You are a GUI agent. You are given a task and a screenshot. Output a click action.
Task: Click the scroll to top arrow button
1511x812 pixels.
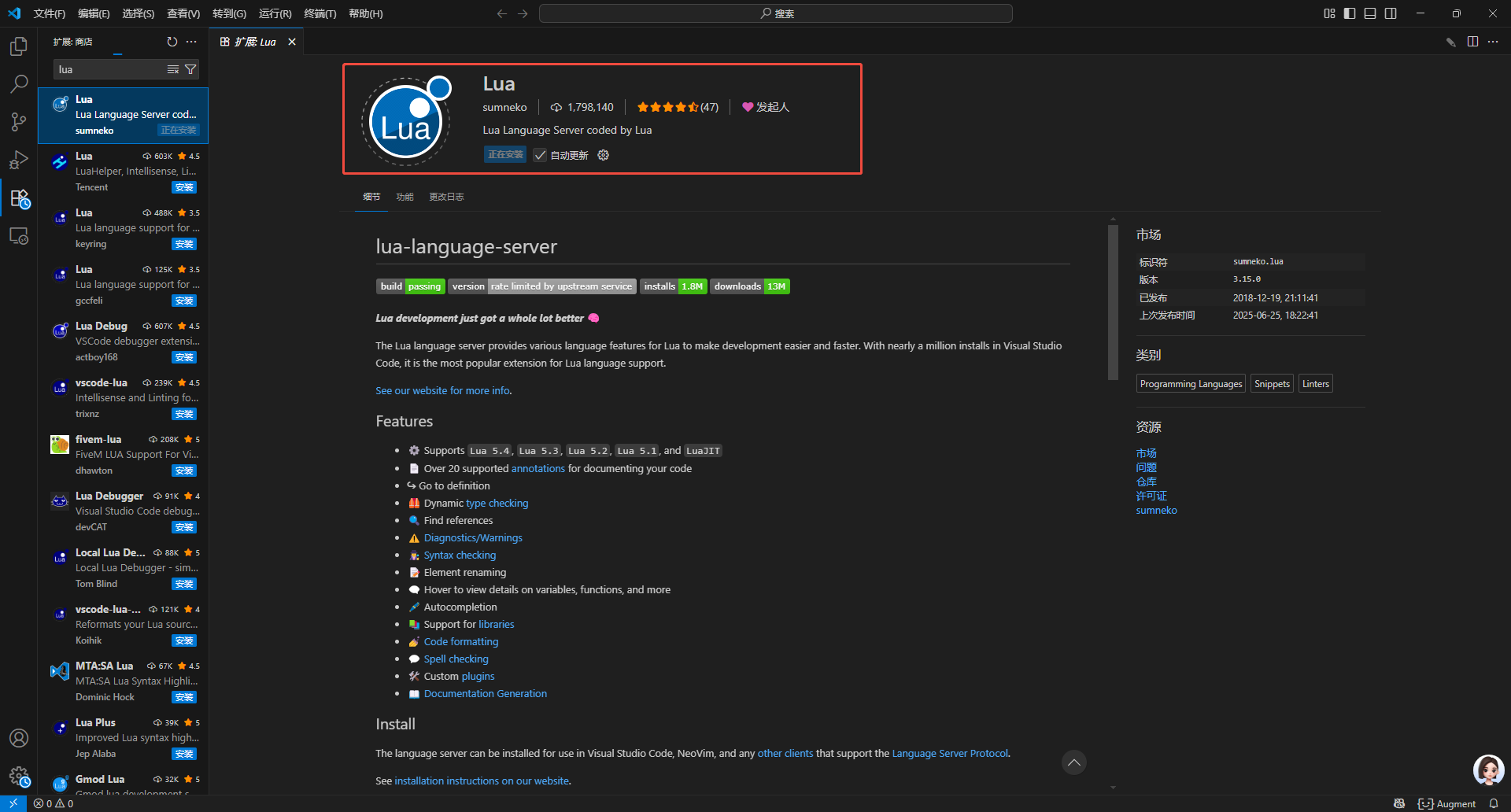click(1073, 762)
